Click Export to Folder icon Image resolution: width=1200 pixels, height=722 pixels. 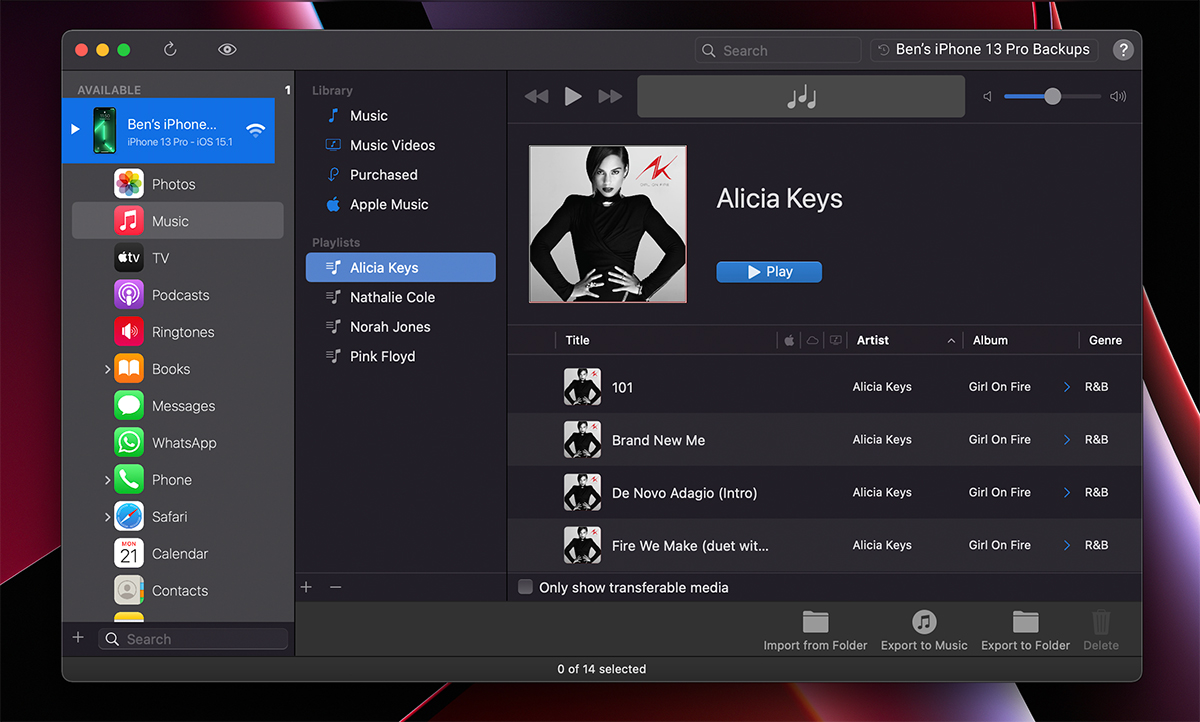1025,623
